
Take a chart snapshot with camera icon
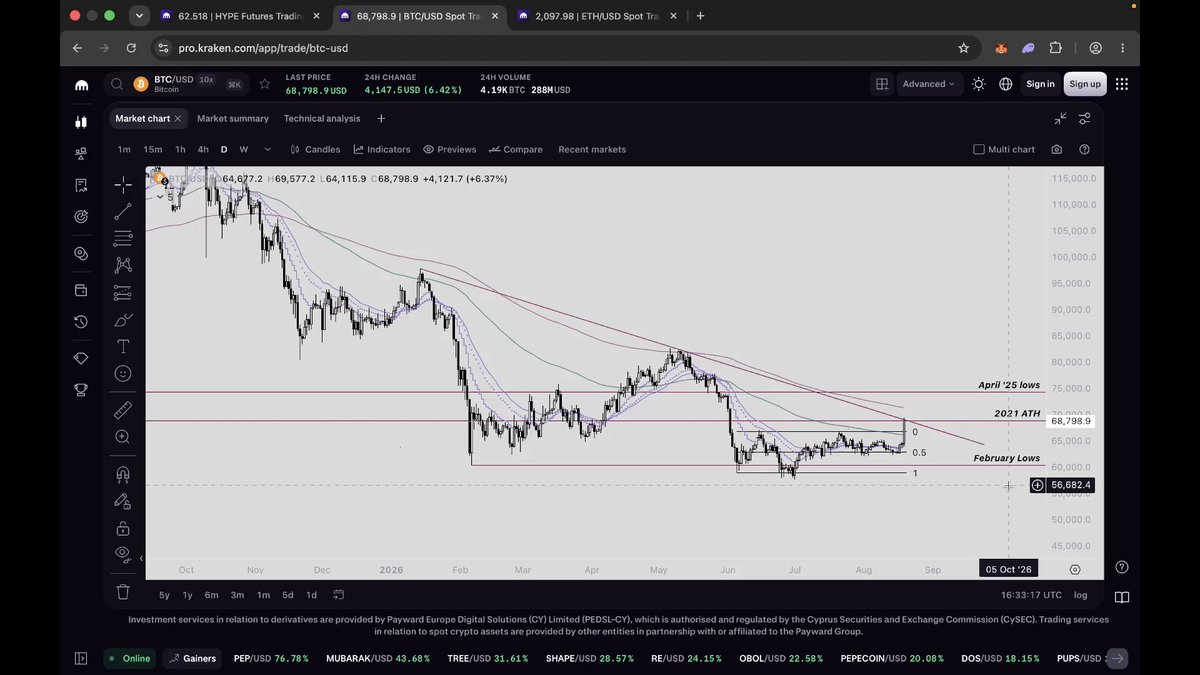point(1057,150)
